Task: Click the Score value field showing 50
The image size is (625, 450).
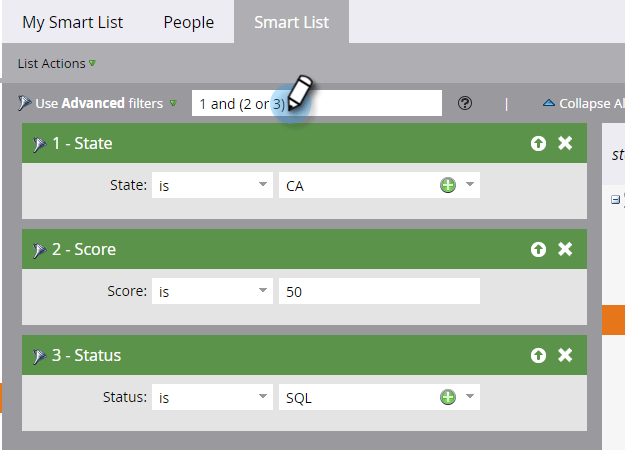Action: [x=379, y=291]
